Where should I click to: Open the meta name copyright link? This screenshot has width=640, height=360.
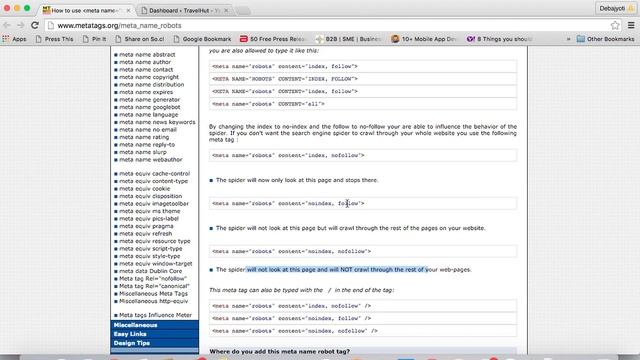pyautogui.click(x=149, y=77)
